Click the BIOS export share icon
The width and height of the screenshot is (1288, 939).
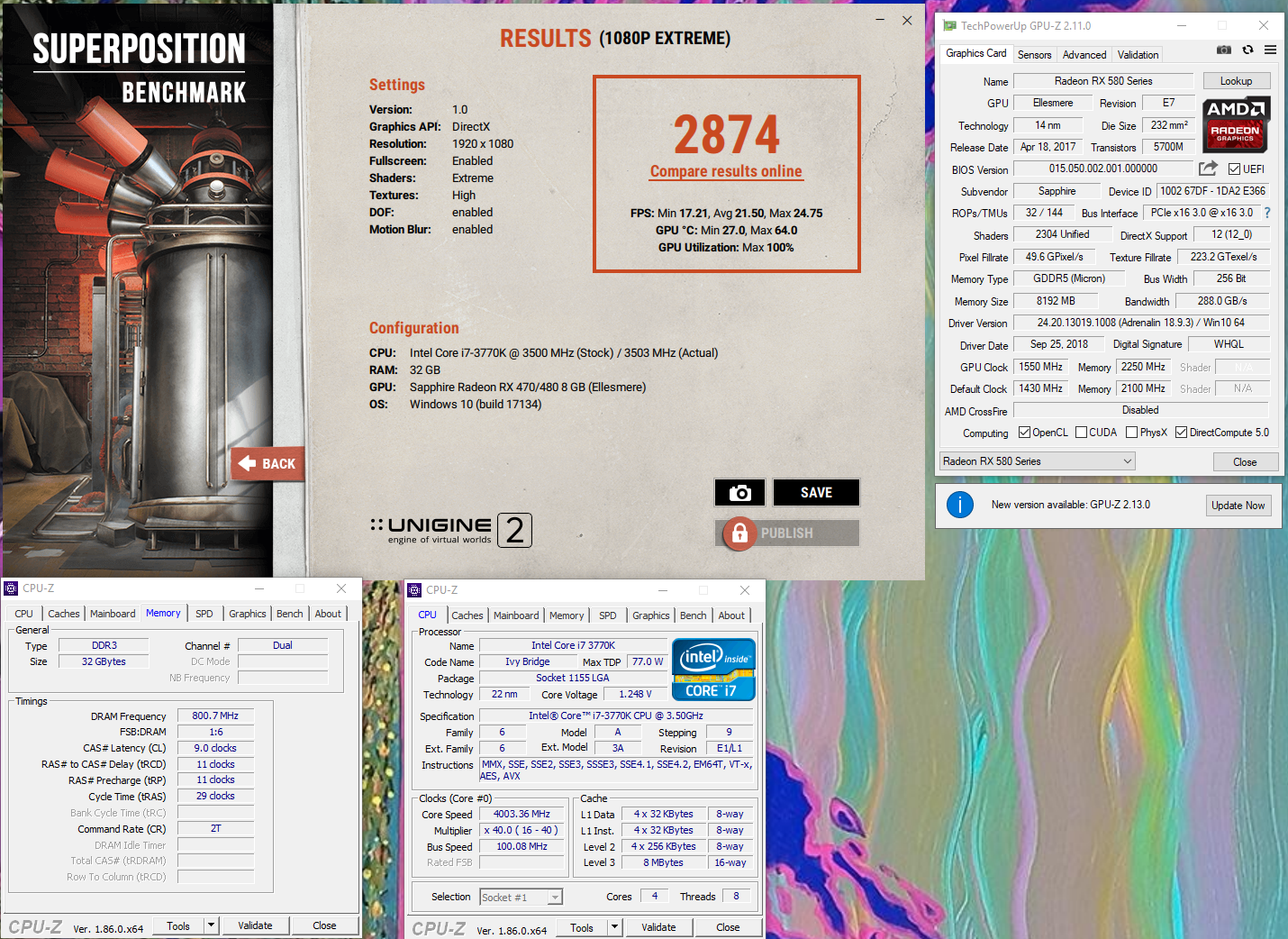click(1208, 169)
